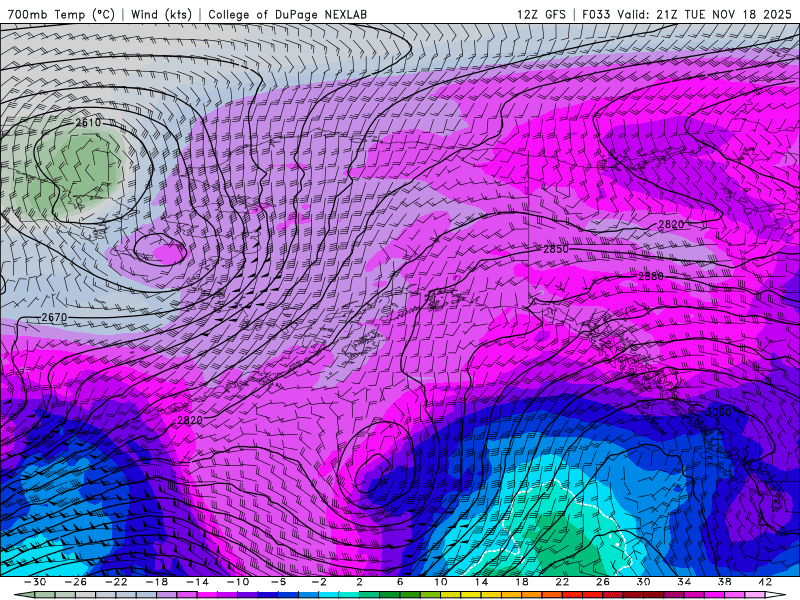Click the left arrow end of the color bar
This screenshot has width=800, height=600.
[23, 595]
